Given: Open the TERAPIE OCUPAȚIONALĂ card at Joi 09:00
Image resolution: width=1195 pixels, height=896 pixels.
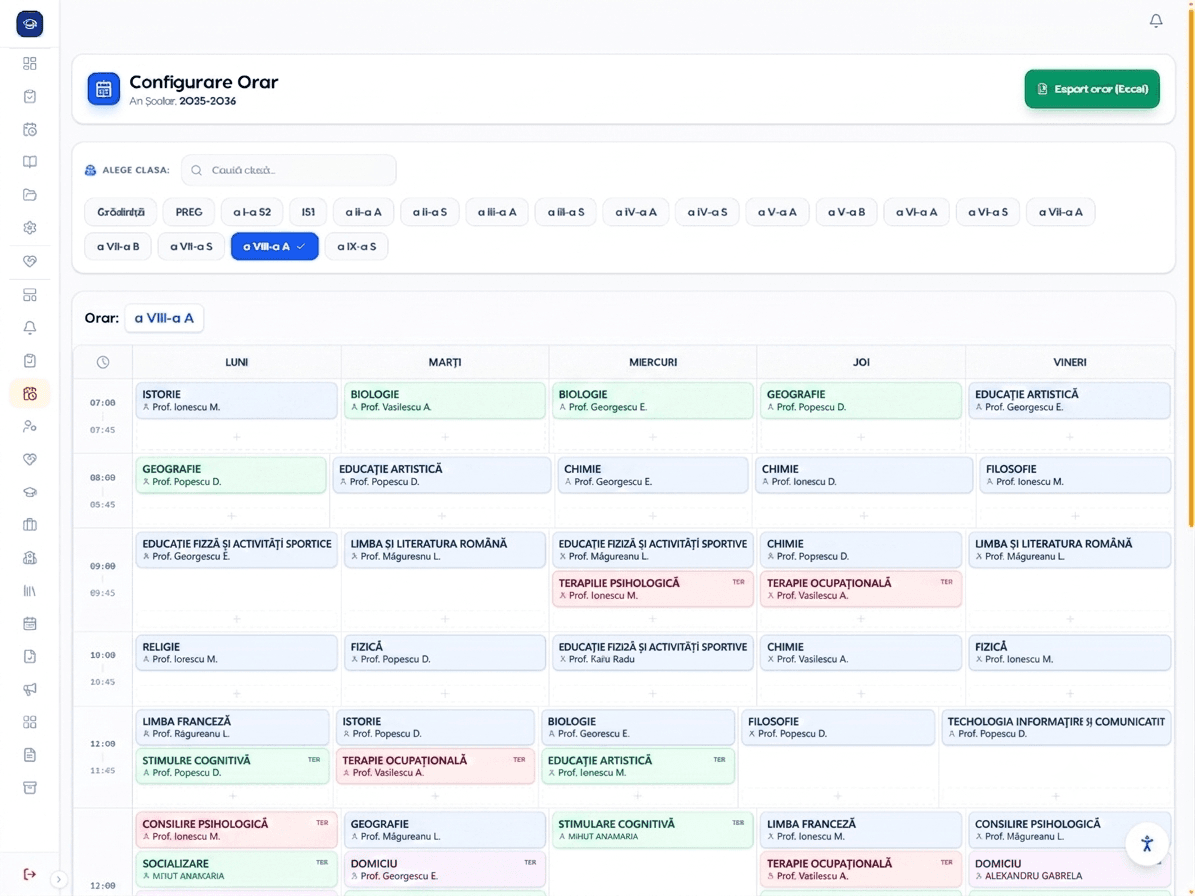Looking at the screenshot, I should (861, 588).
